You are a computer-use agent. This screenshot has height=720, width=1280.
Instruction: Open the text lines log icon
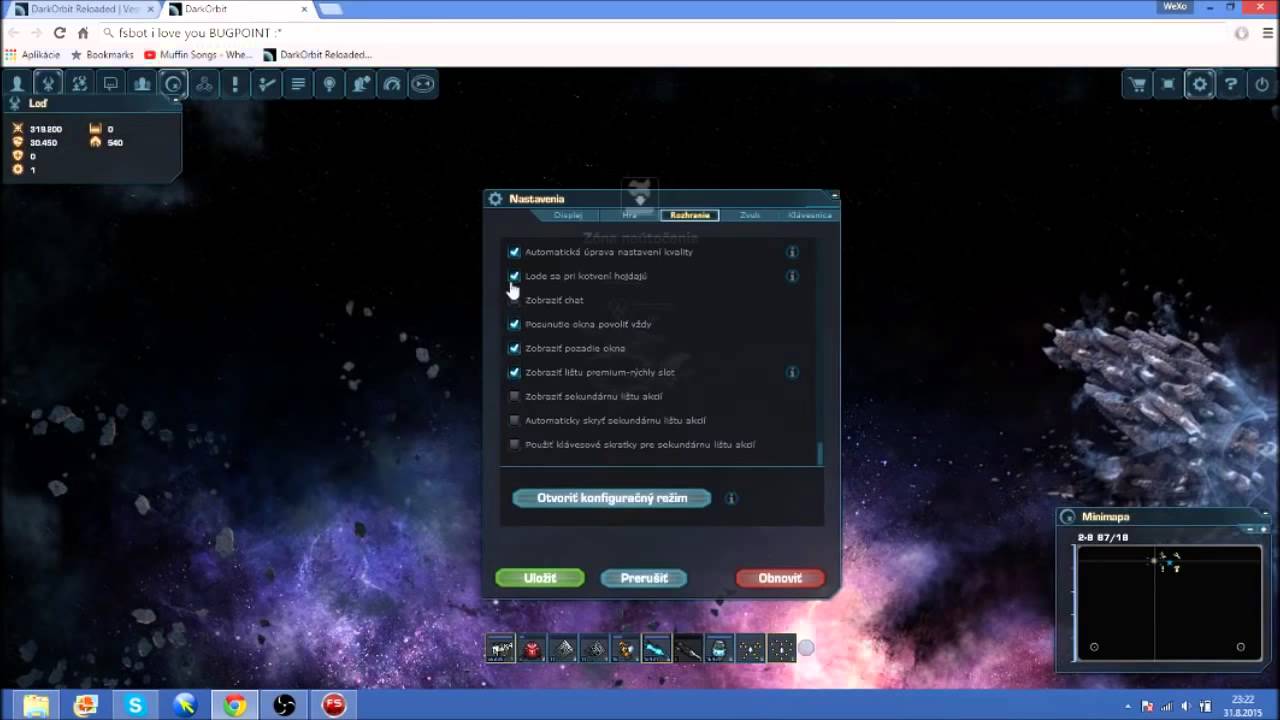point(298,85)
